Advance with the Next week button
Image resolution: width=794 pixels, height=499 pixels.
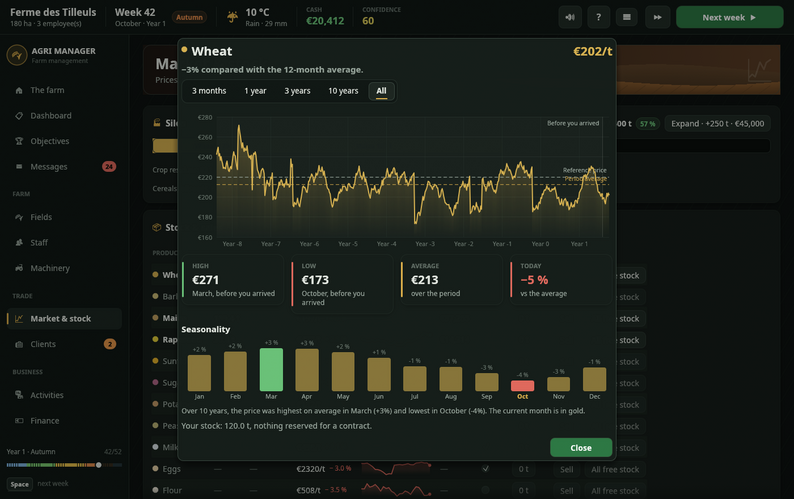729,17
